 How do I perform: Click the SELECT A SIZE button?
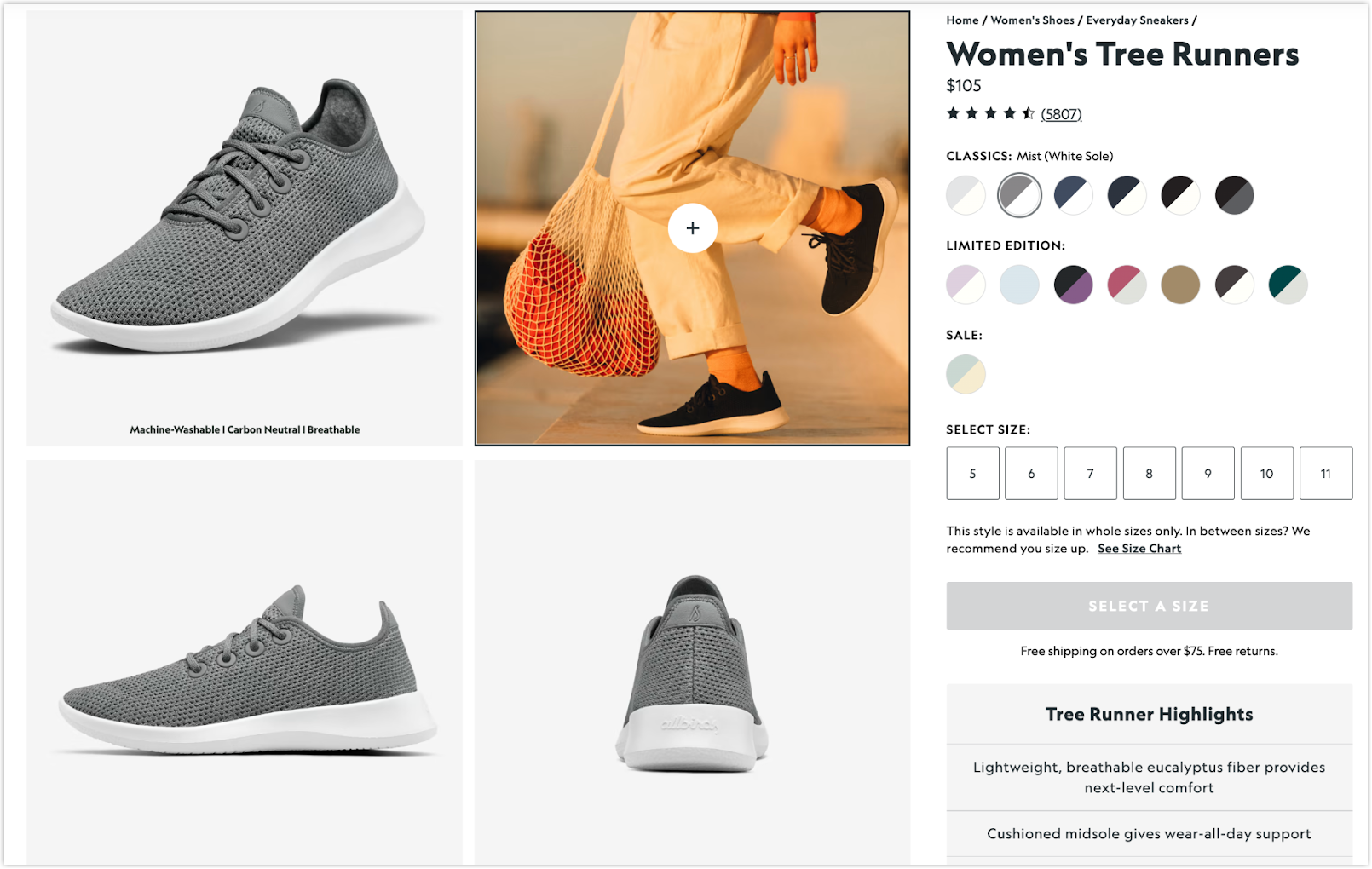pos(1149,606)
